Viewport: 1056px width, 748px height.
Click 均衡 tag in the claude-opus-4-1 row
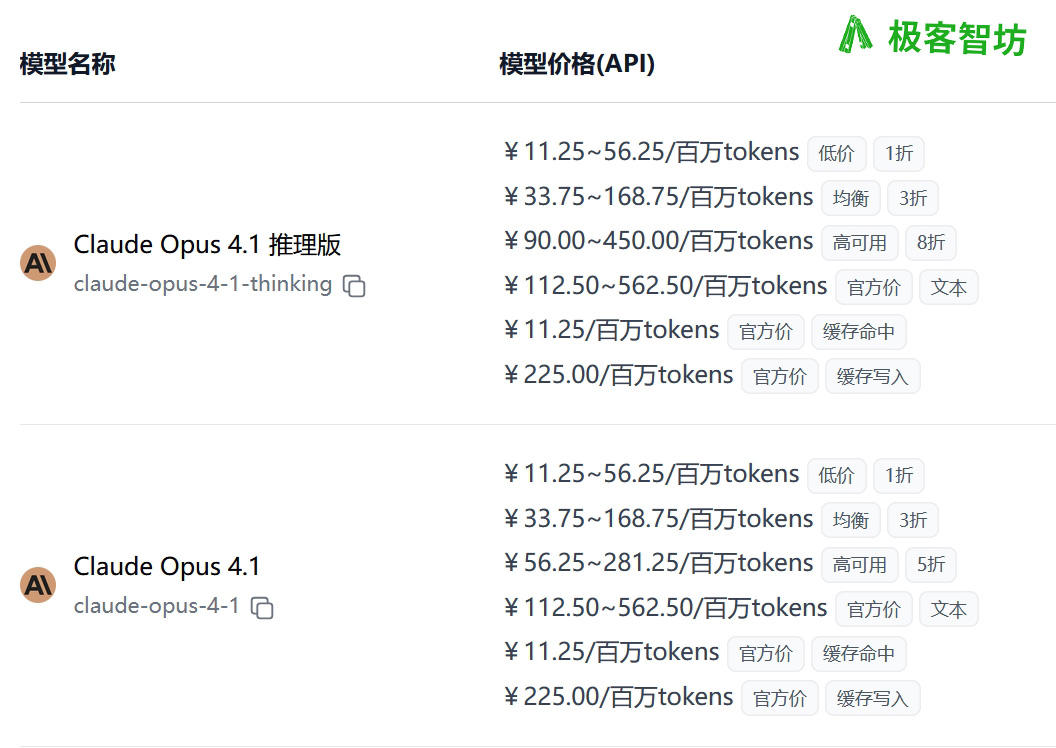pos(851,520)
